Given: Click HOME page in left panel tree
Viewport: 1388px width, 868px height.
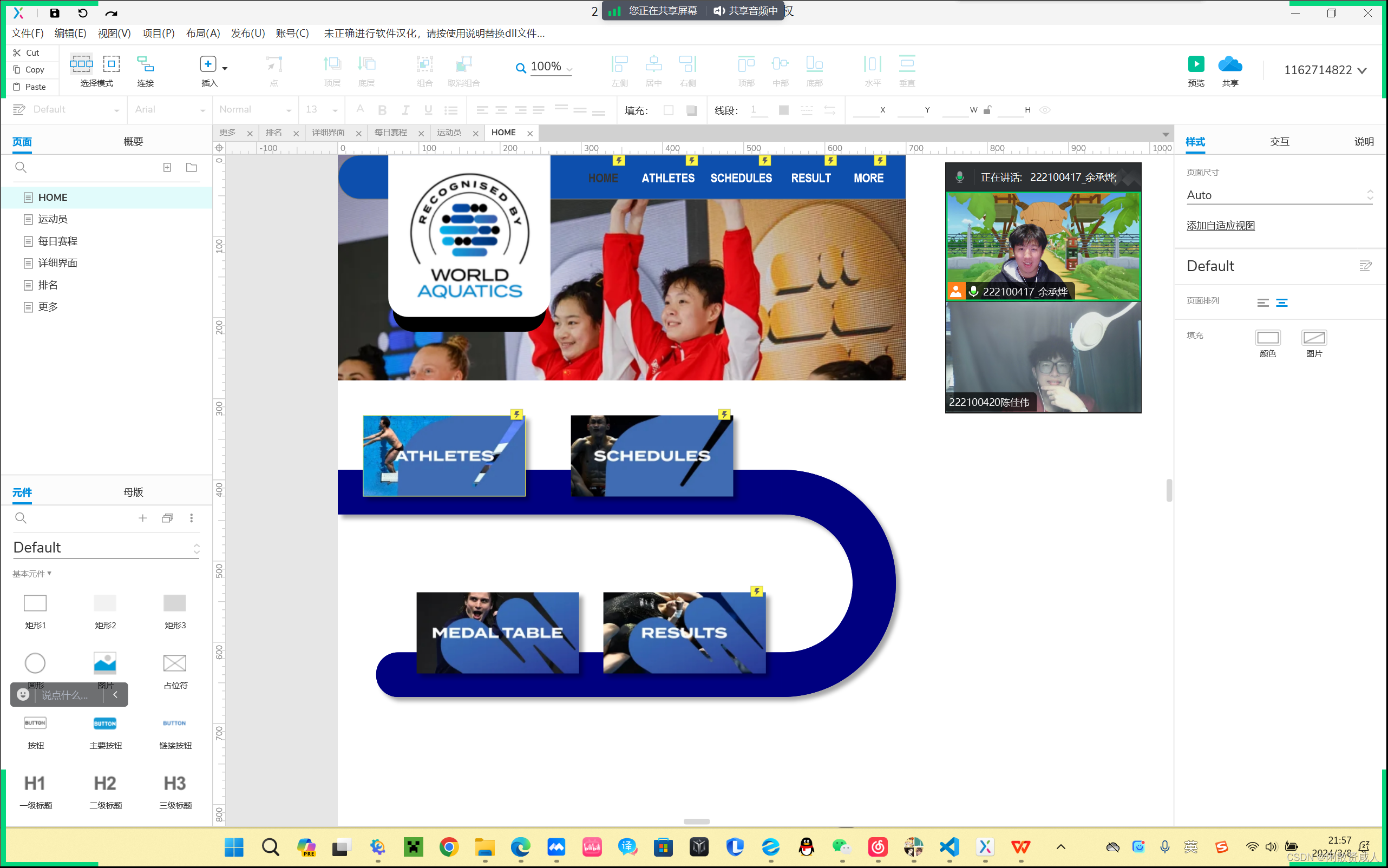Looking at the screenshot, I should 52,197.
